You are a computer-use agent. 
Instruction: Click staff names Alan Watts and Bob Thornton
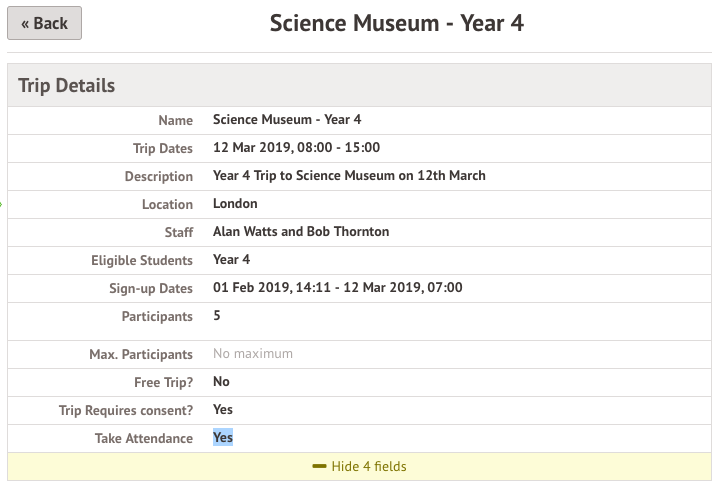pos(301,232)
